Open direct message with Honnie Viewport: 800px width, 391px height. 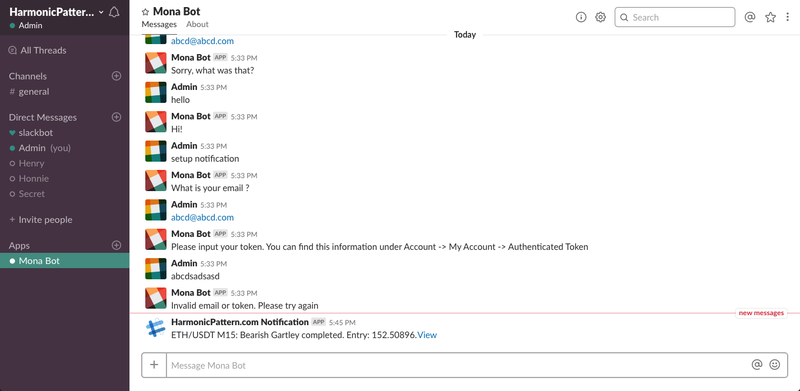(29, 179)
